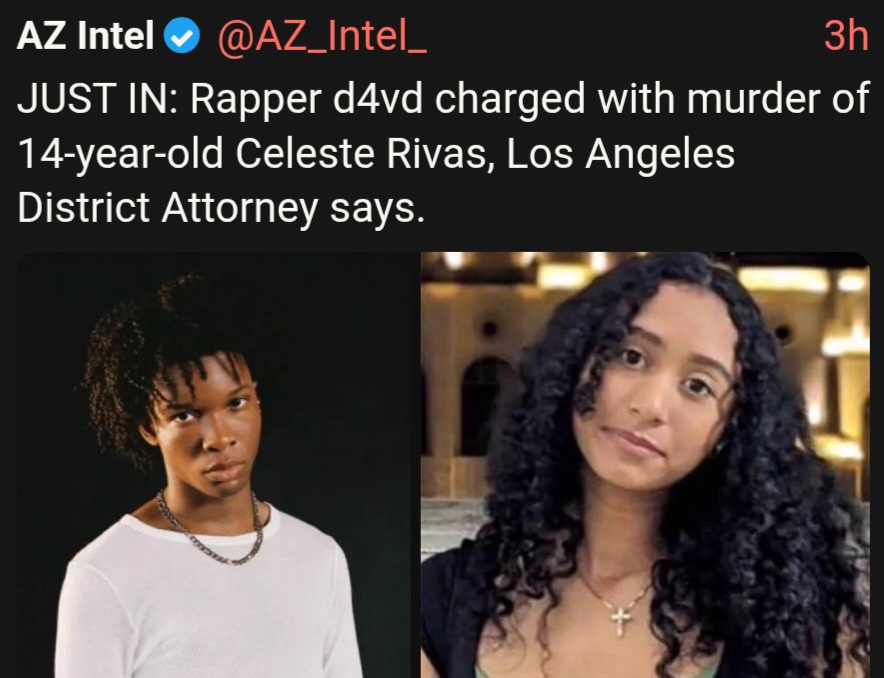Open the right photo of woman with curly hair

646,465
